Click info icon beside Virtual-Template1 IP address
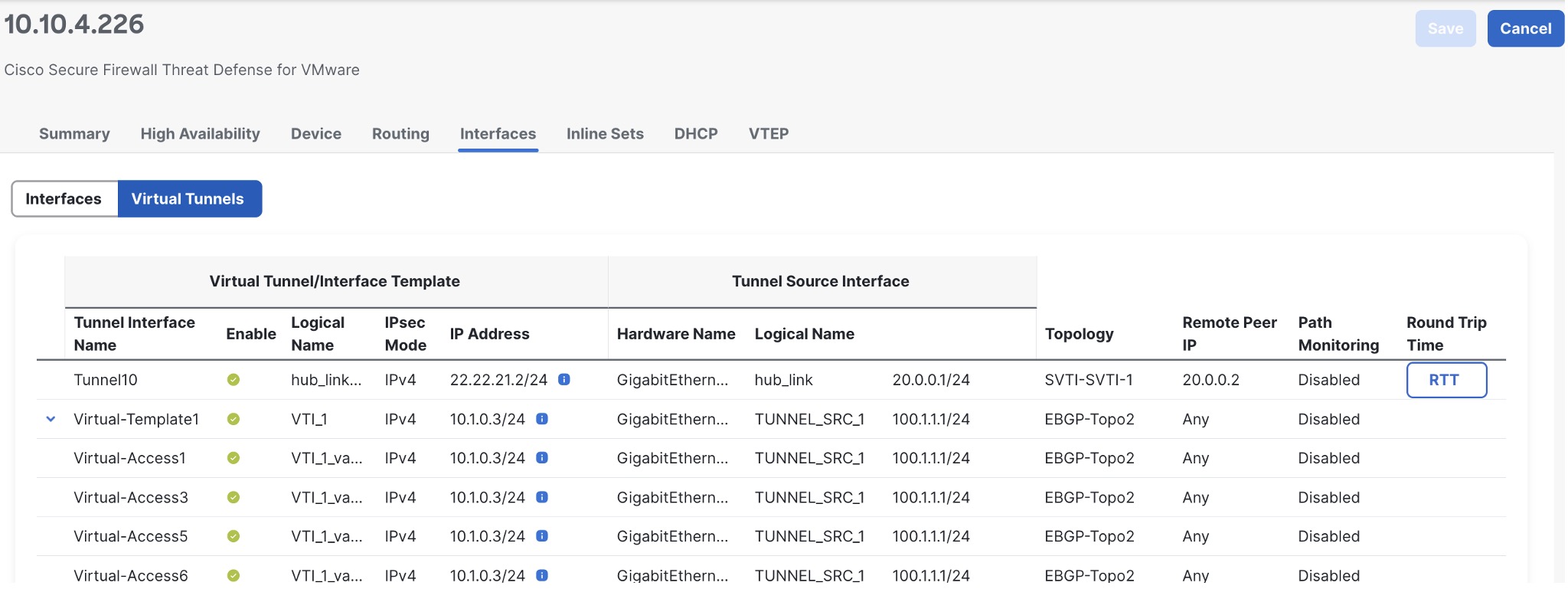Image resolution: width=1568 pixels, height=602 pixels. (x=542, y=419)
